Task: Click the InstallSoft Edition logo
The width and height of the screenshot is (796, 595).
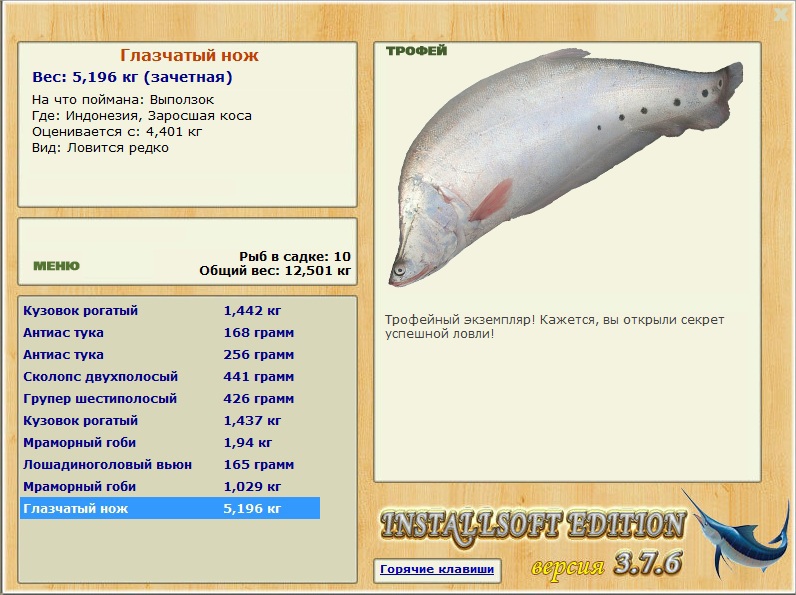Action: (533, 528)
